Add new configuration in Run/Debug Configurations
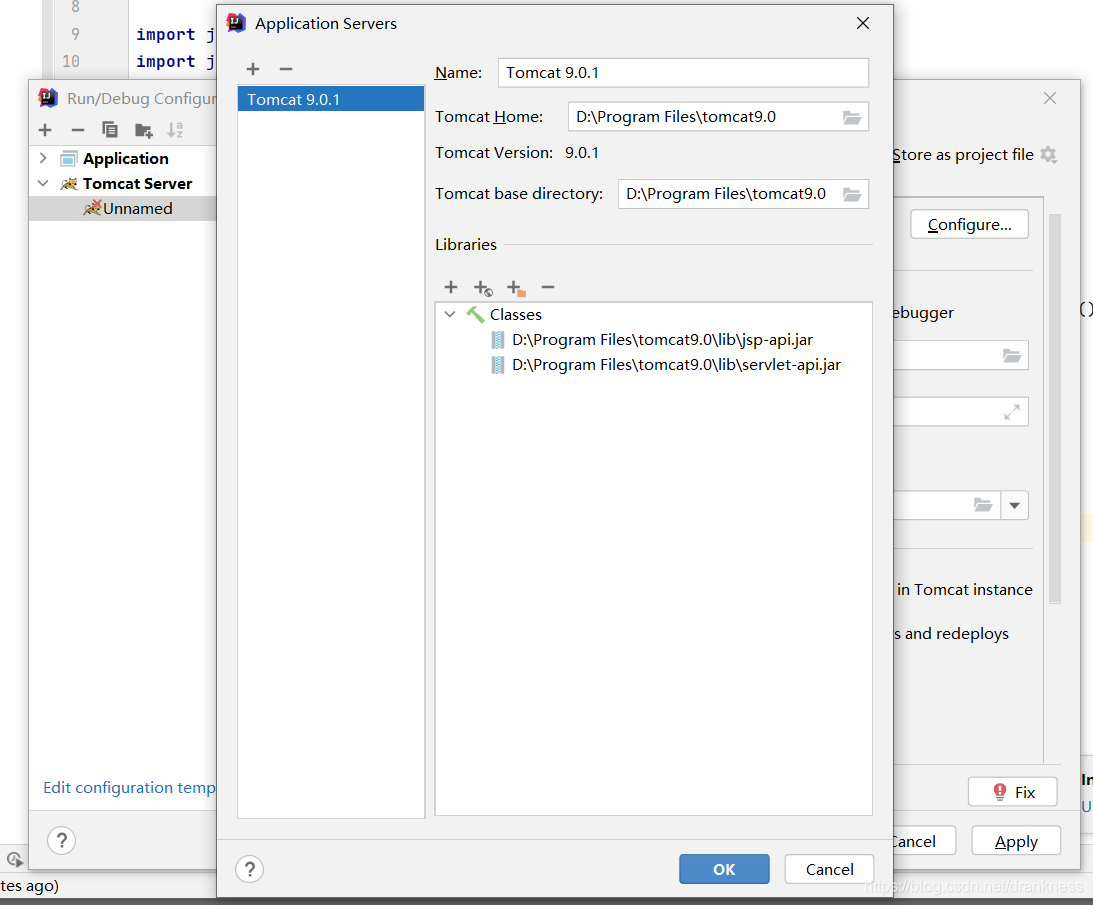1093x905 pixels. point(45,130)
